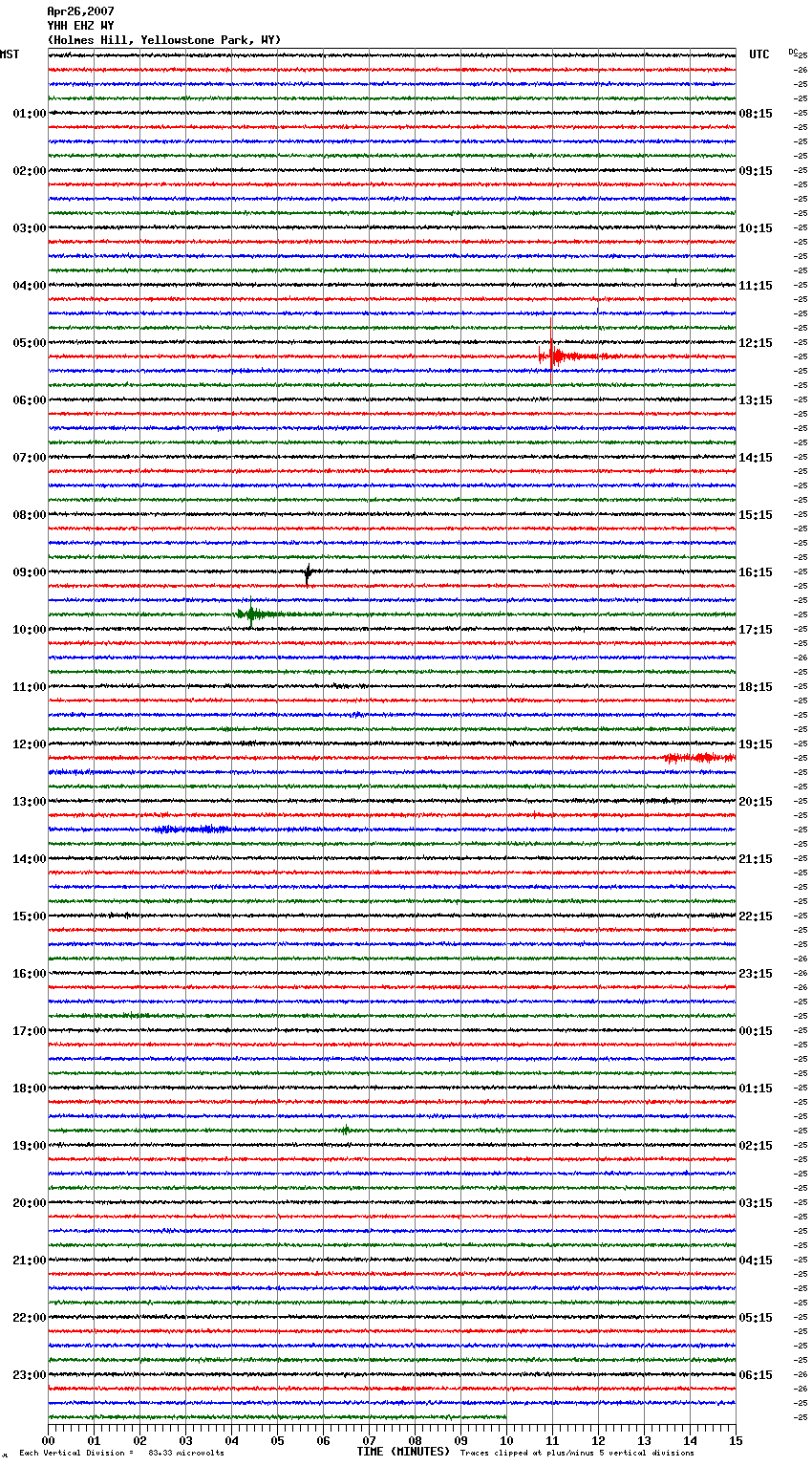This screenshot has height=1466, width=812.
Task: Click the black spike on the 09:00 trace
Action: click(307, 573)
